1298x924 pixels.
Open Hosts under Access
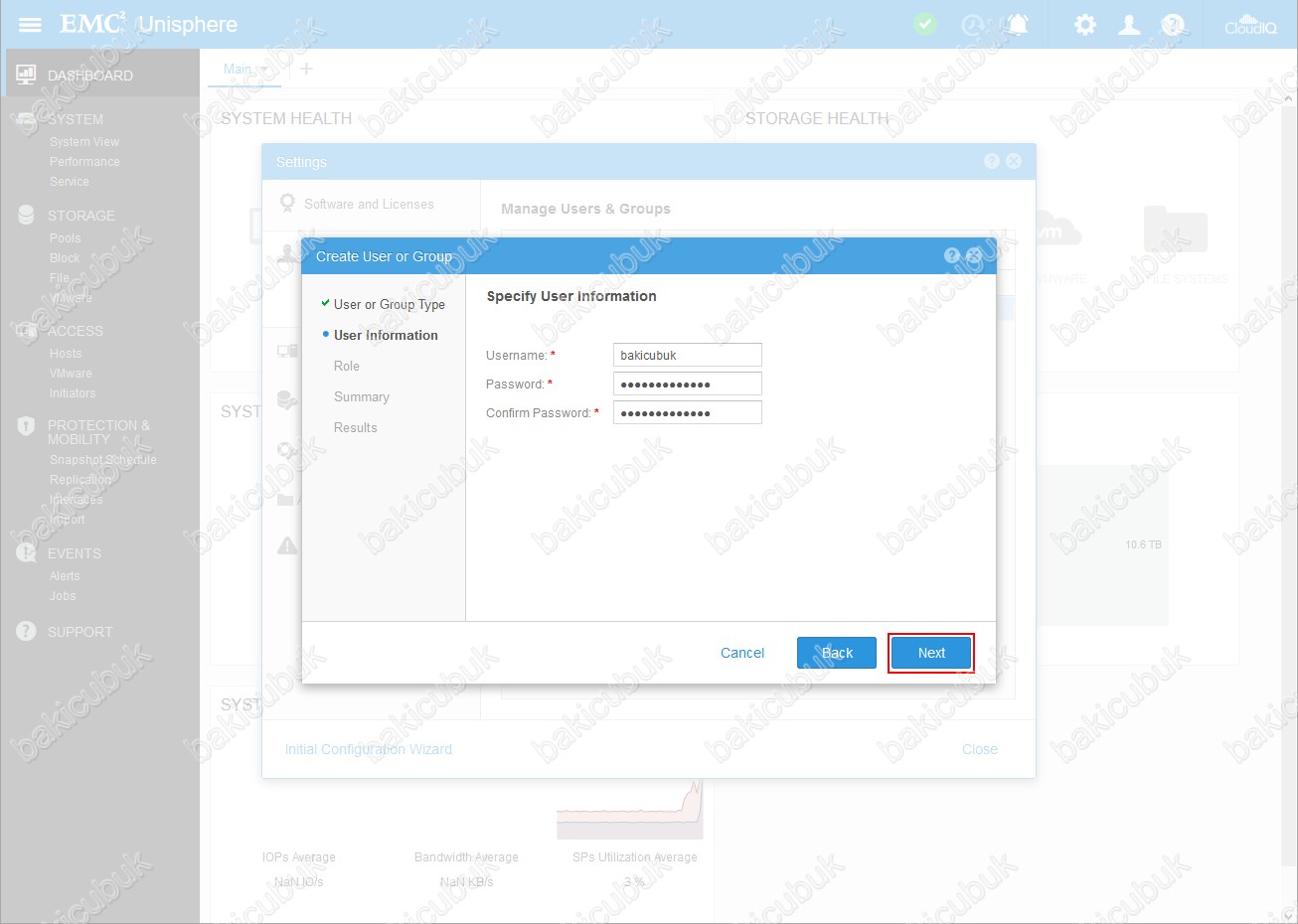66,354
